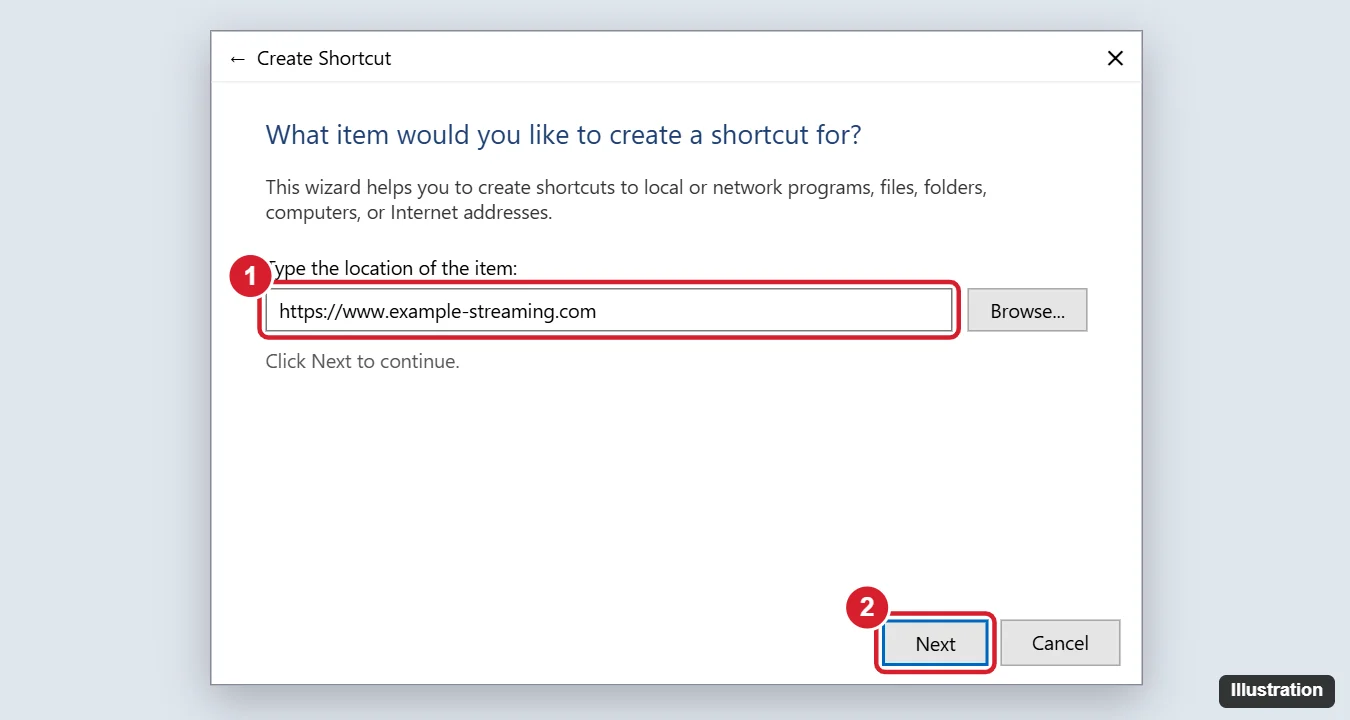Click Next to continue the wizard

point(935,643)
